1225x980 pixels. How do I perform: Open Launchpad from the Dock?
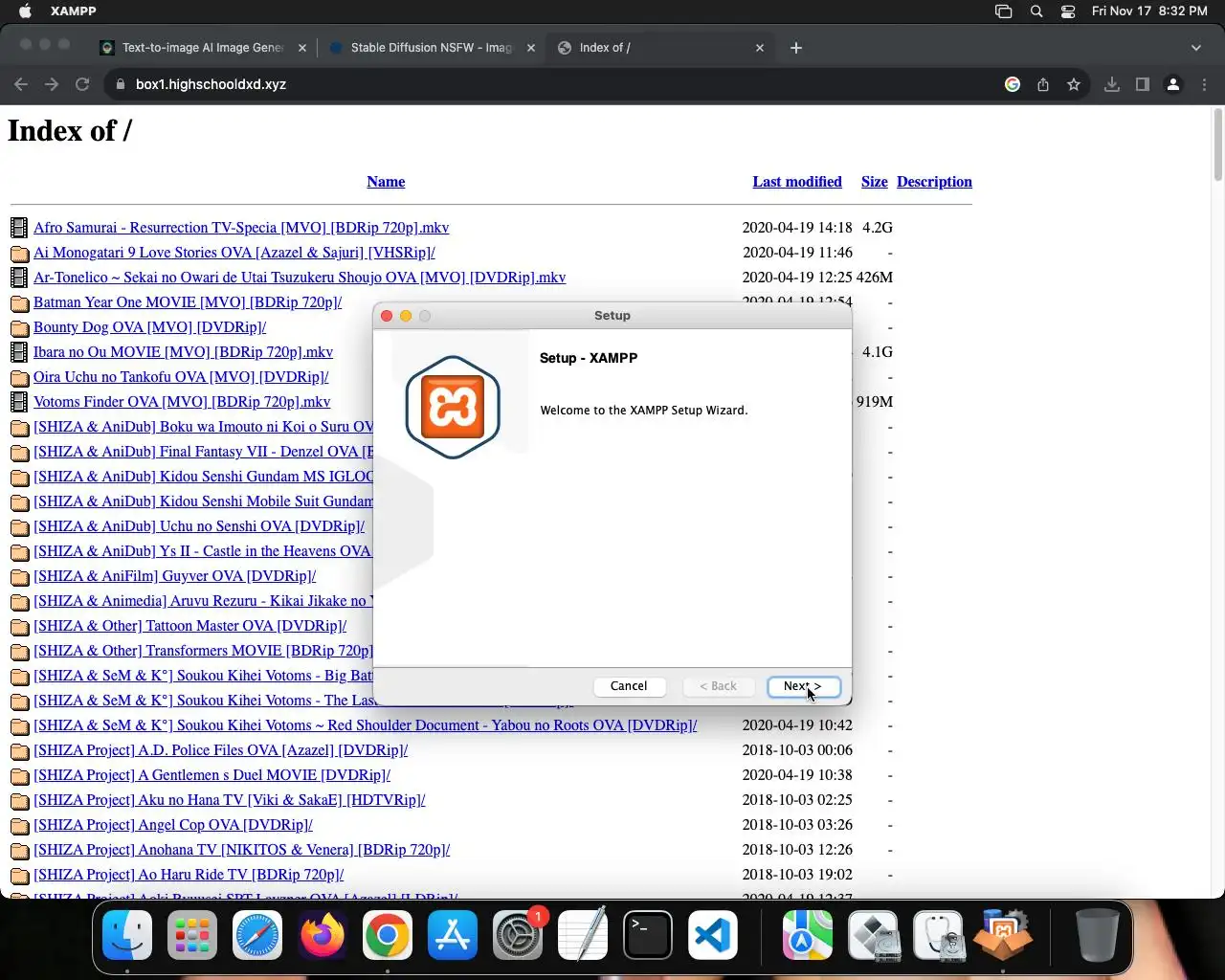[192, 935]
